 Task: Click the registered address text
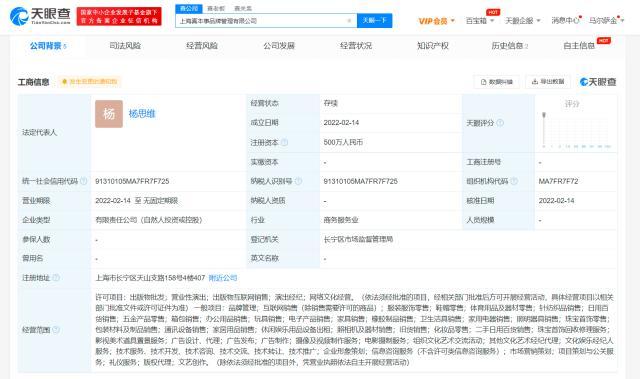coord(150,278)
